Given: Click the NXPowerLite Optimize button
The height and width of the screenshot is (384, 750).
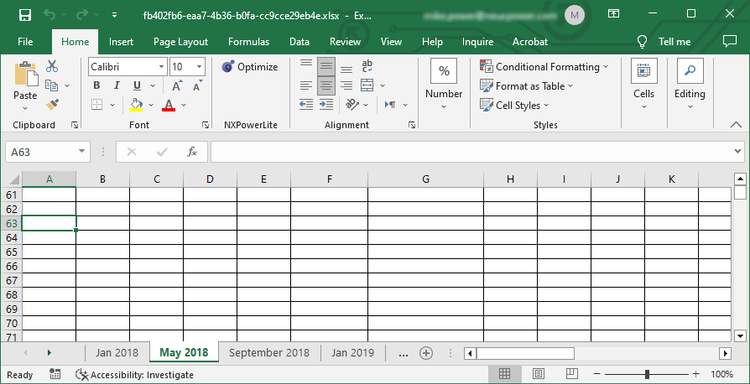Looking at the screenshot, I should (x=250, y=67).
